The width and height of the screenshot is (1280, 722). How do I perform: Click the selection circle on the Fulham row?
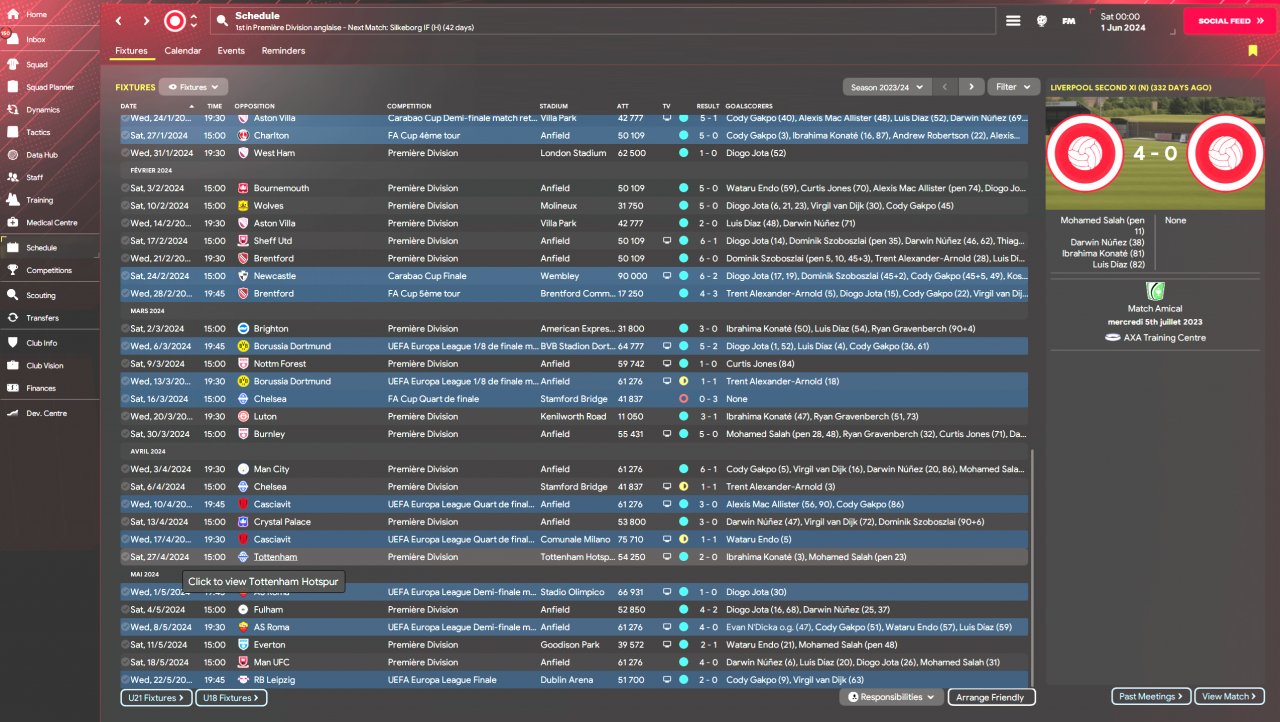[x=125, y=610]
